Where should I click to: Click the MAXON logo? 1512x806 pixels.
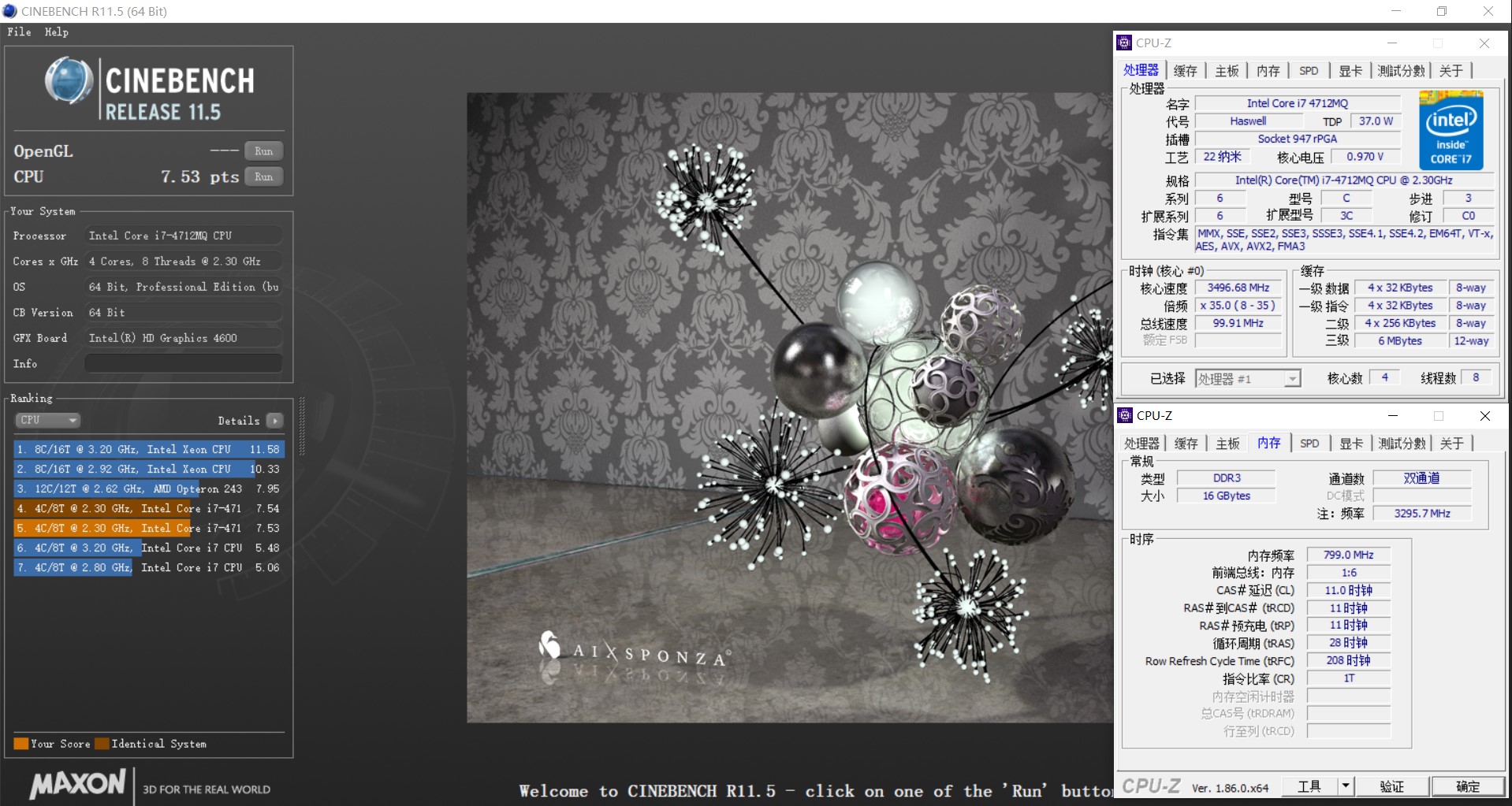coord(77,784)
